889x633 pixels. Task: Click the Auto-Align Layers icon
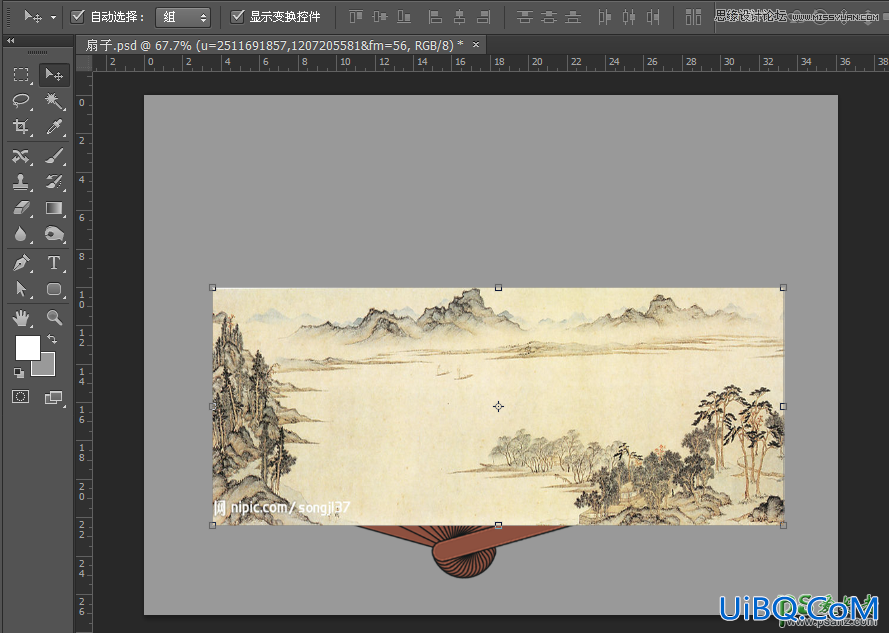[693, 17]
